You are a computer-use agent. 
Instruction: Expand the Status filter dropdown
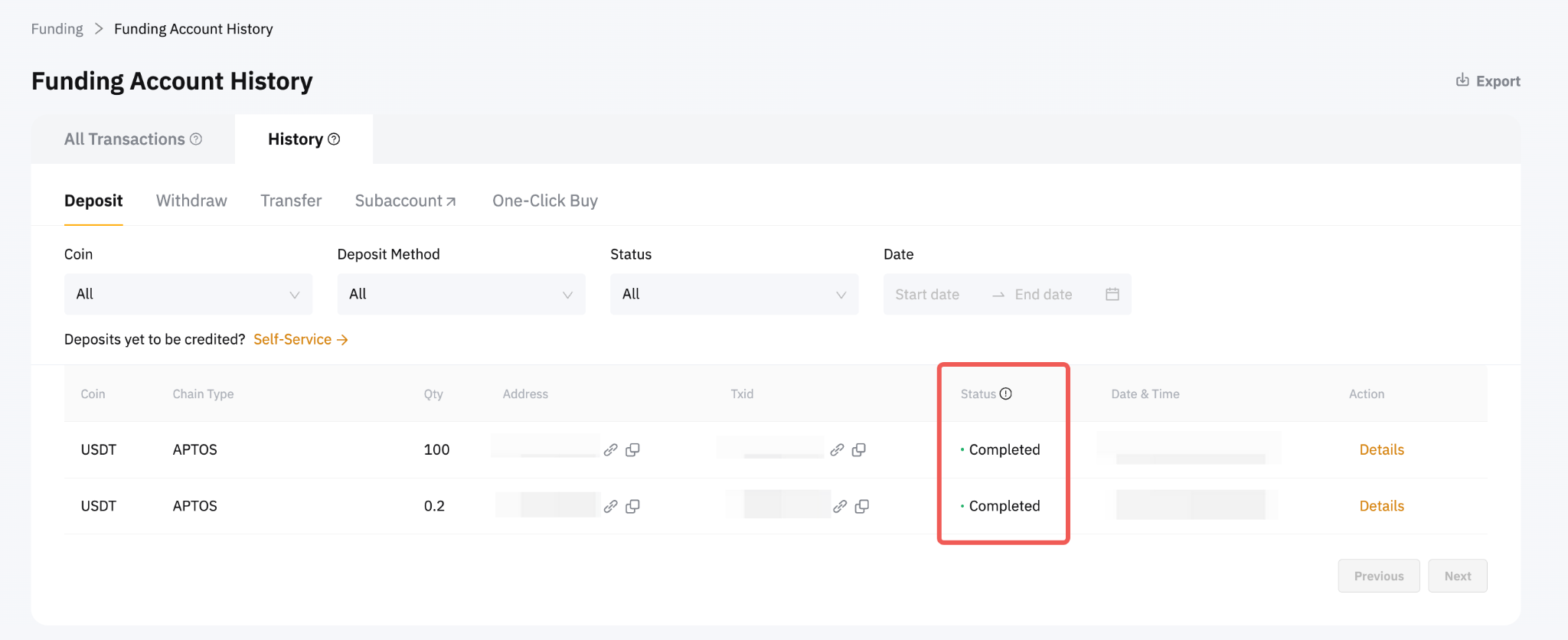click(x=733, y=294)
